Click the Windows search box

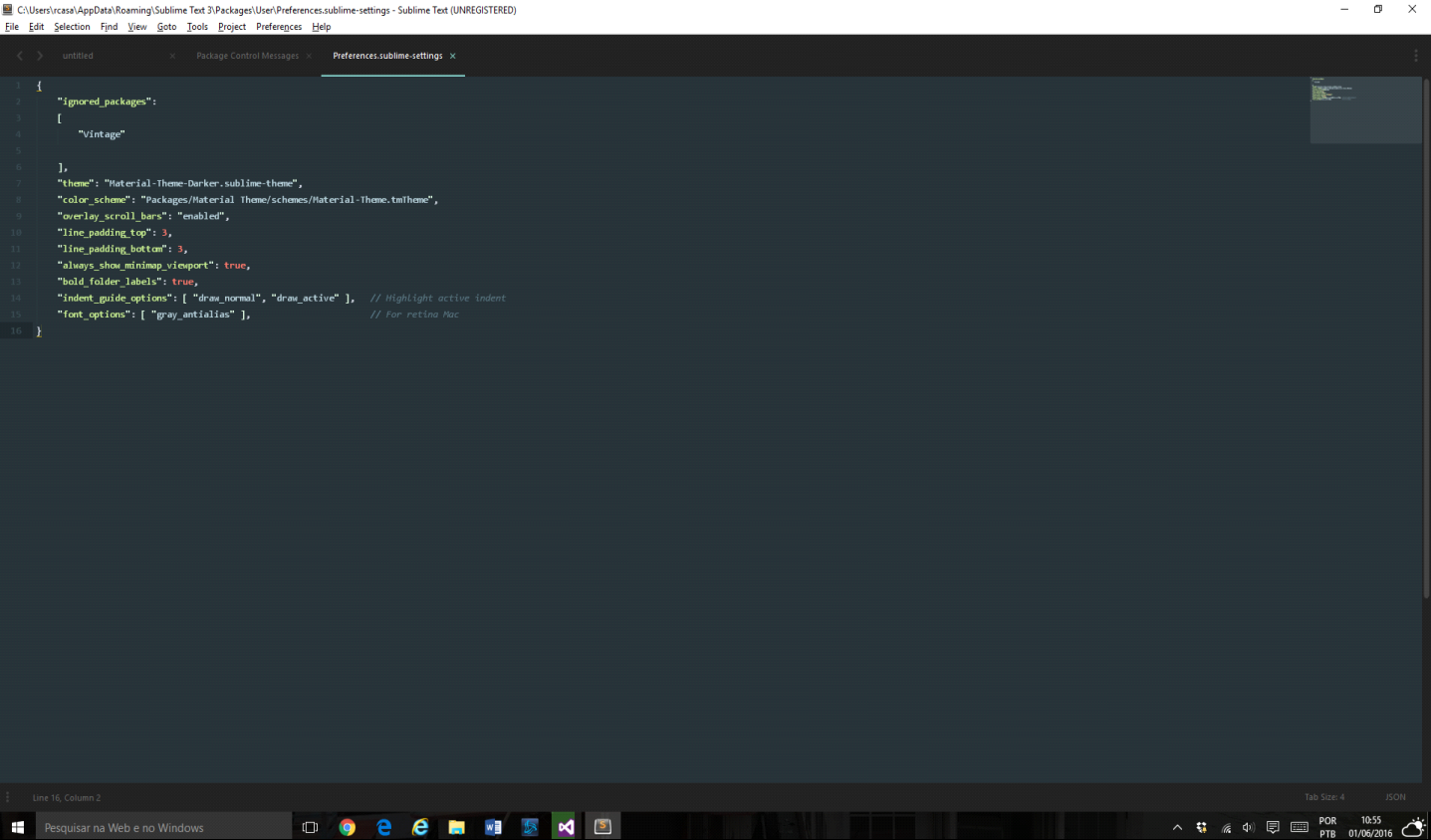point(164,827)
